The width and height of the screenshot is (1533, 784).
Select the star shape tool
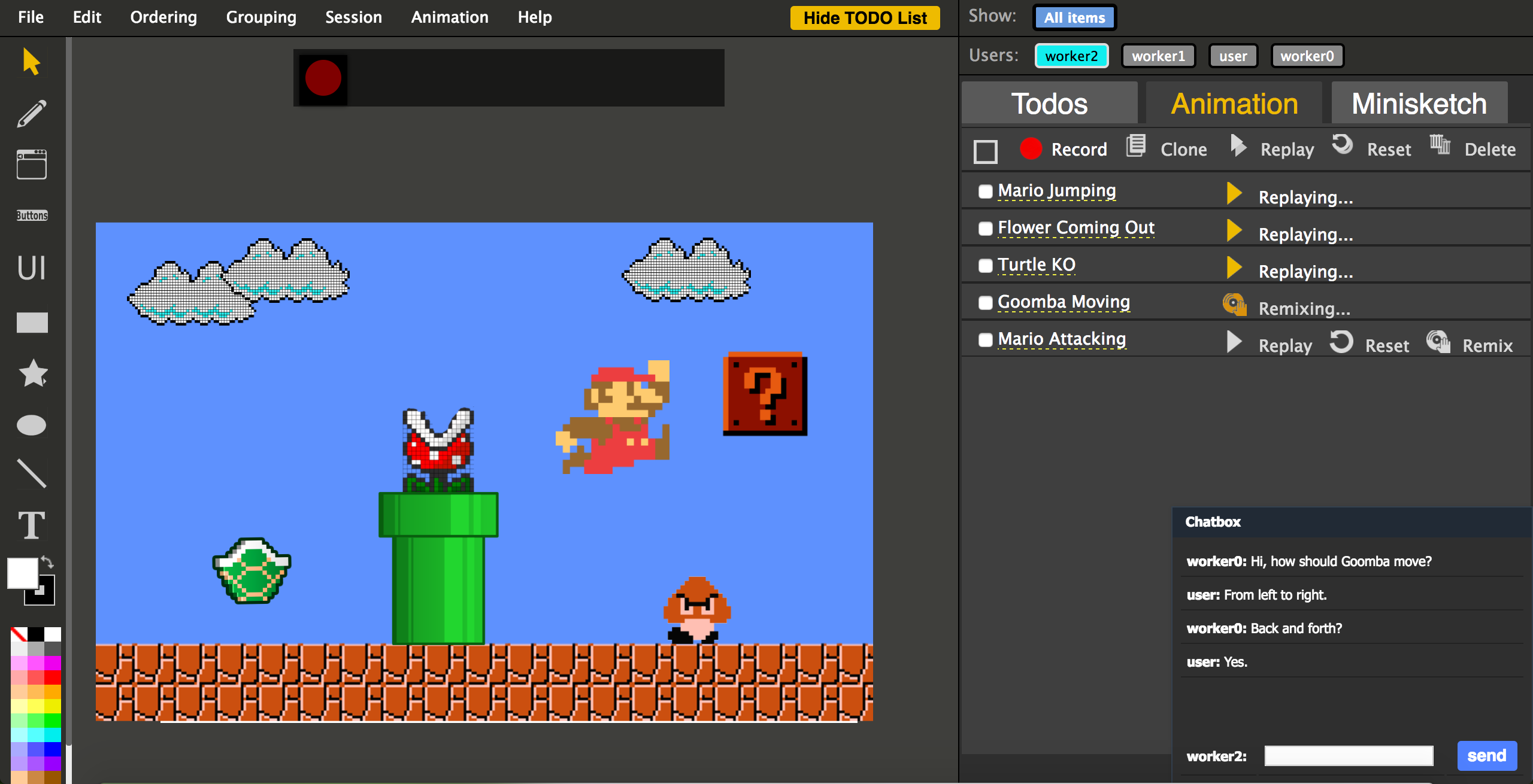[33, 373]
